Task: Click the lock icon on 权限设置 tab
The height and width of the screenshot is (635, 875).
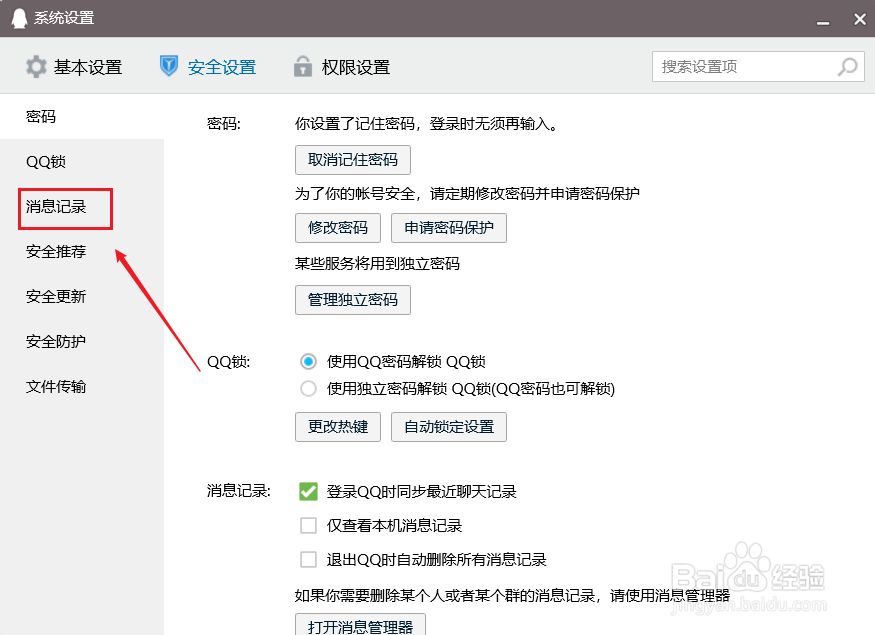Action: click(302, 66)
